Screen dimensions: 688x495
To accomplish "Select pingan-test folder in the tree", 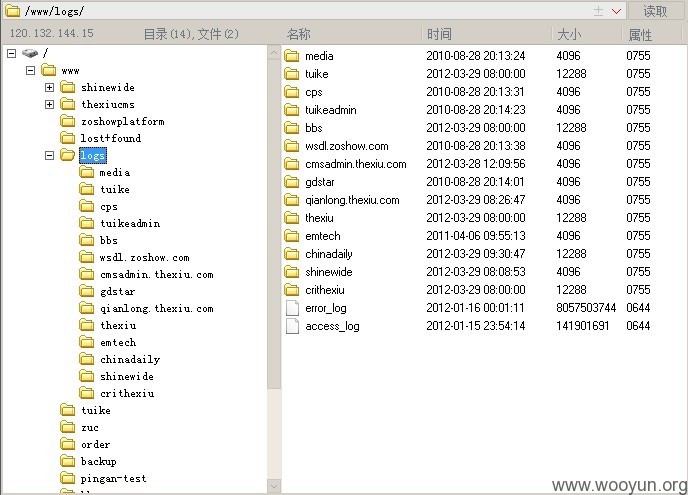I will pos(114,479).
